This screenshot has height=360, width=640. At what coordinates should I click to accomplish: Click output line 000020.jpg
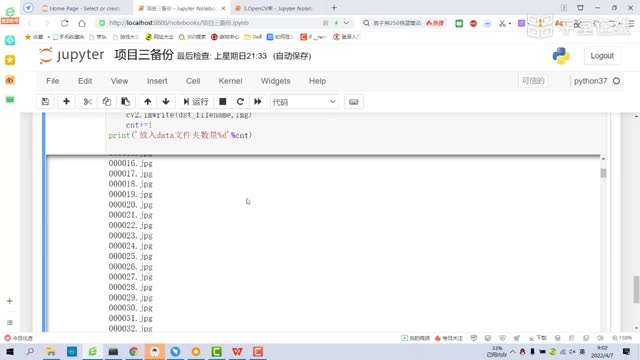(131, 204)
